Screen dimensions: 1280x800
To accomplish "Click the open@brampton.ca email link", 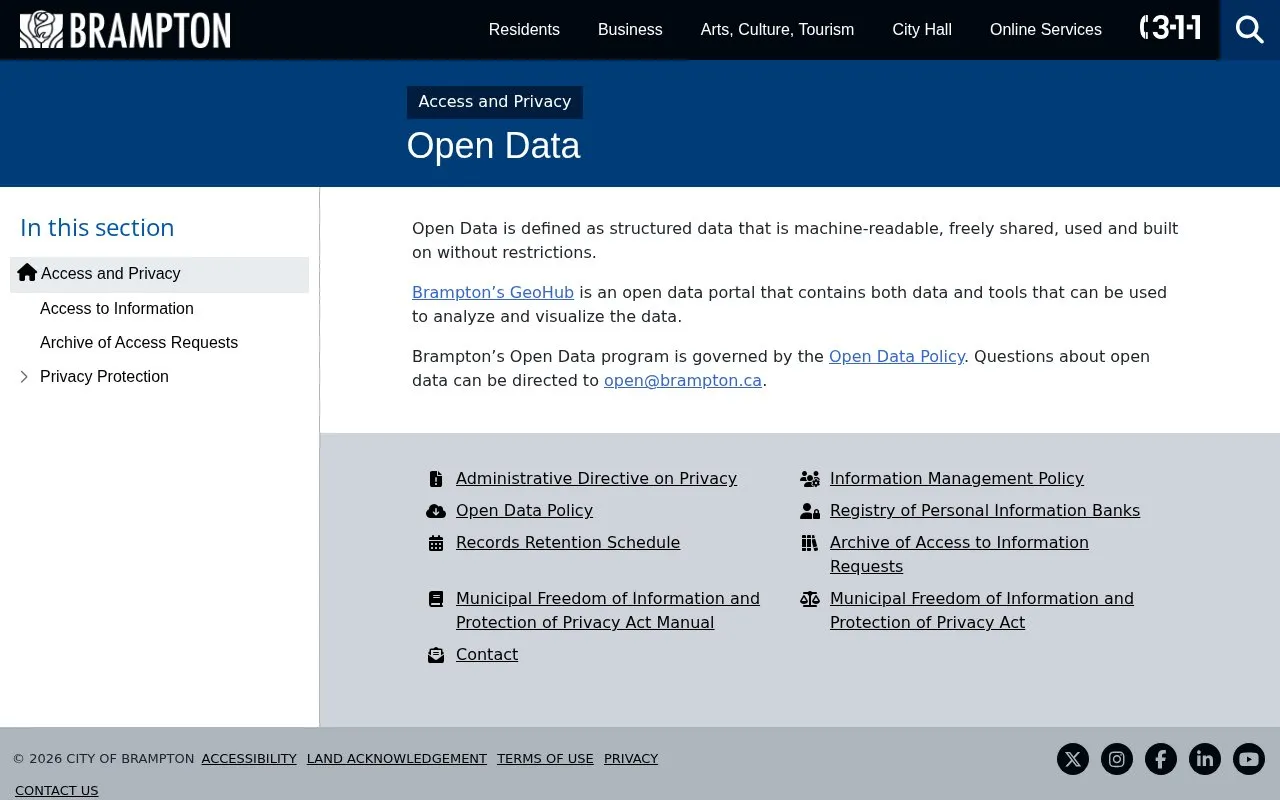I will (683, 381).
